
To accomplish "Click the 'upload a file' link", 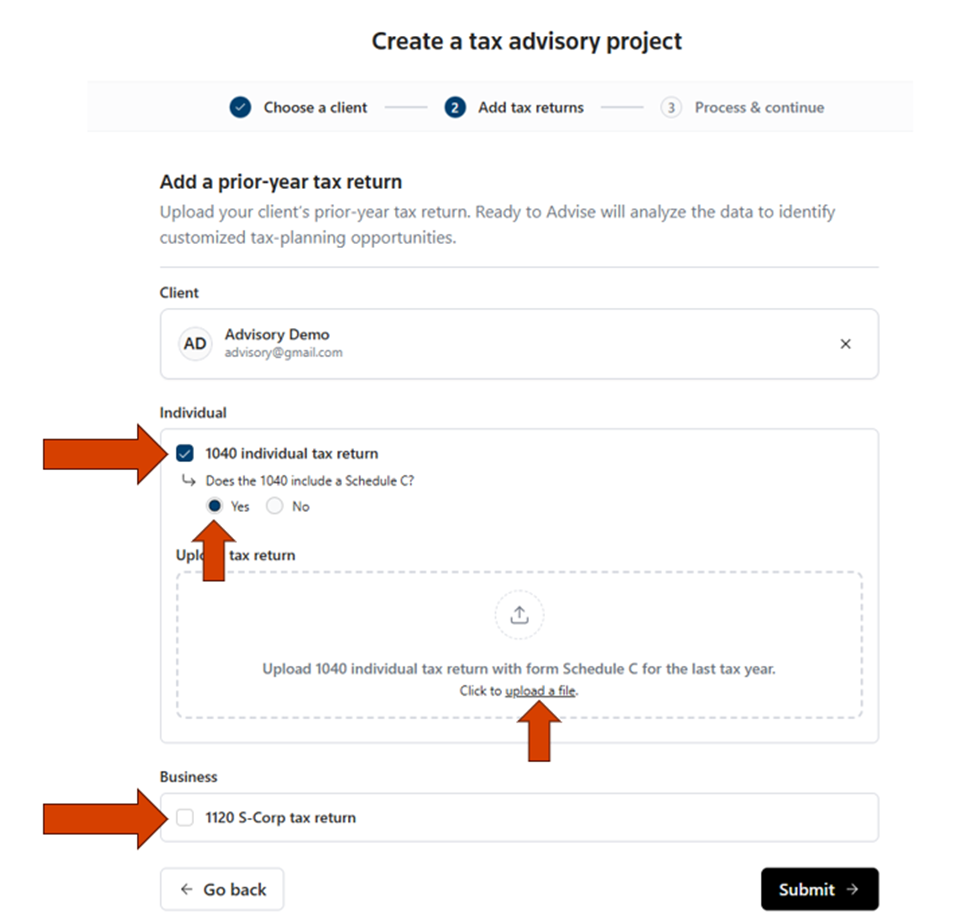I will point(541,691).
